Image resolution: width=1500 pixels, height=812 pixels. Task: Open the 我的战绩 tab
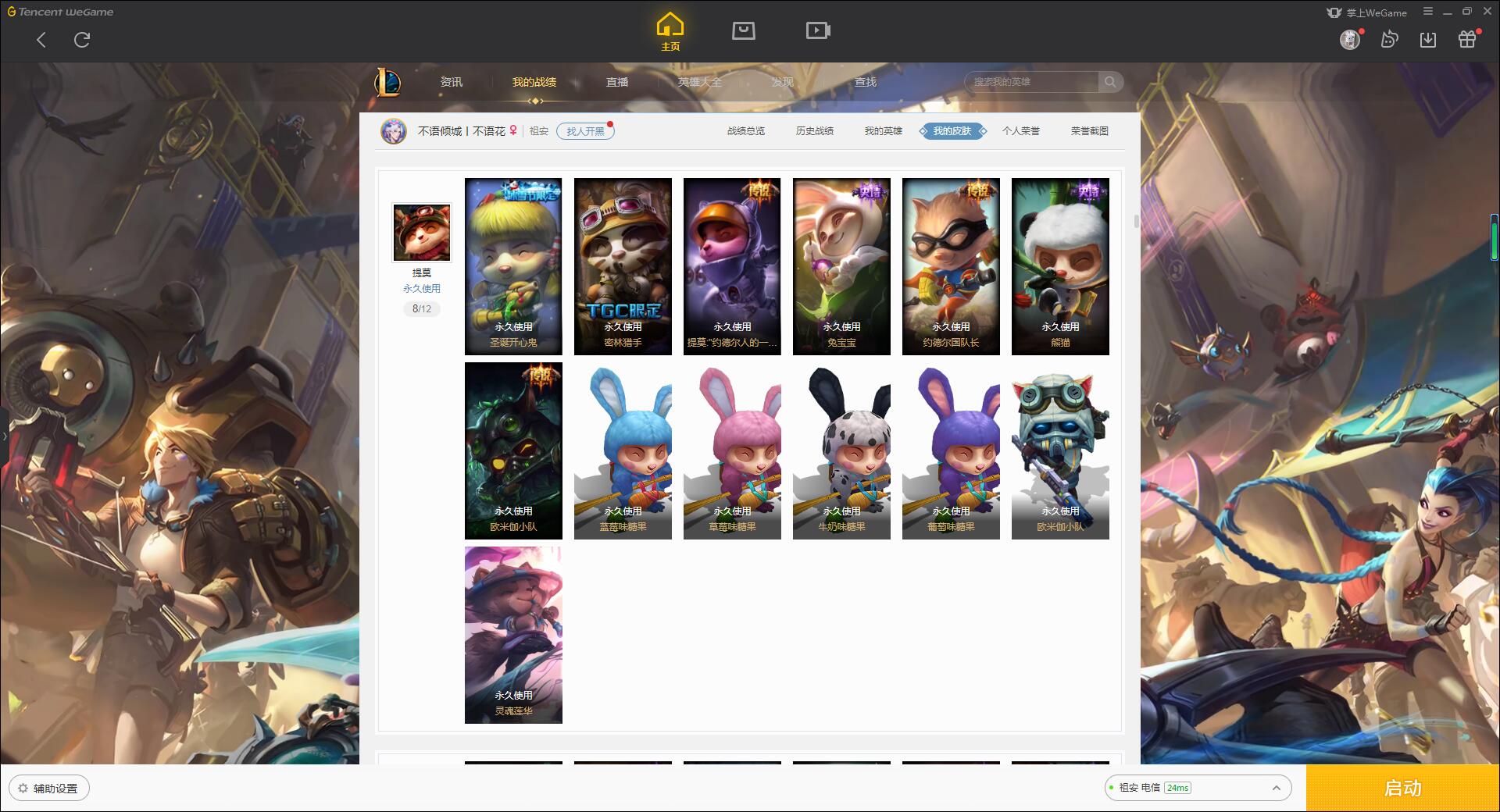pos(534,82)
